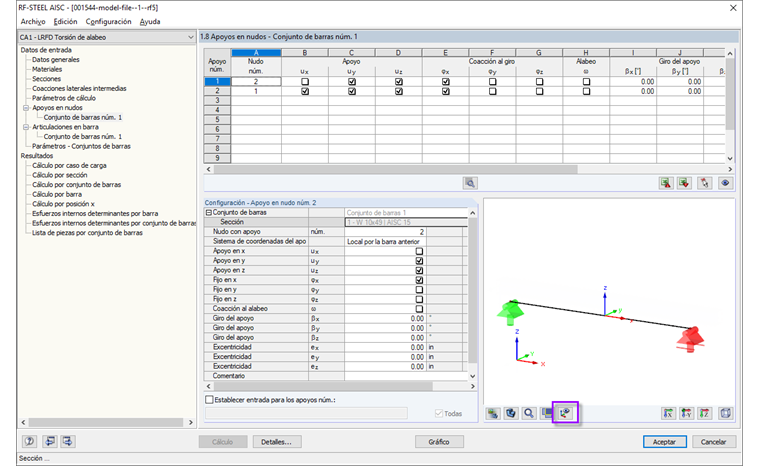Open 'Coacciones laterales intermedias' tree item

79,88
